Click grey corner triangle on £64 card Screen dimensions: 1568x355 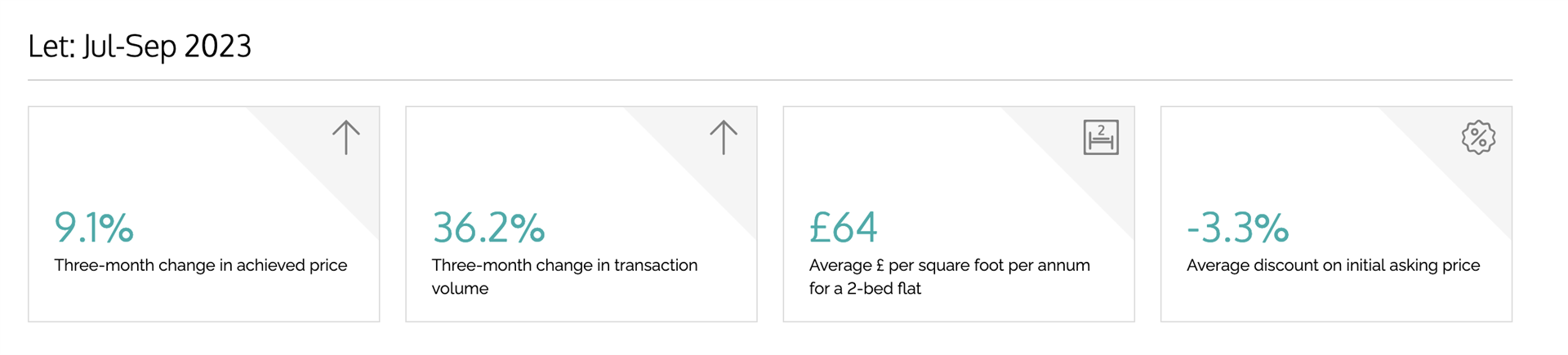tap(1090, 151)
